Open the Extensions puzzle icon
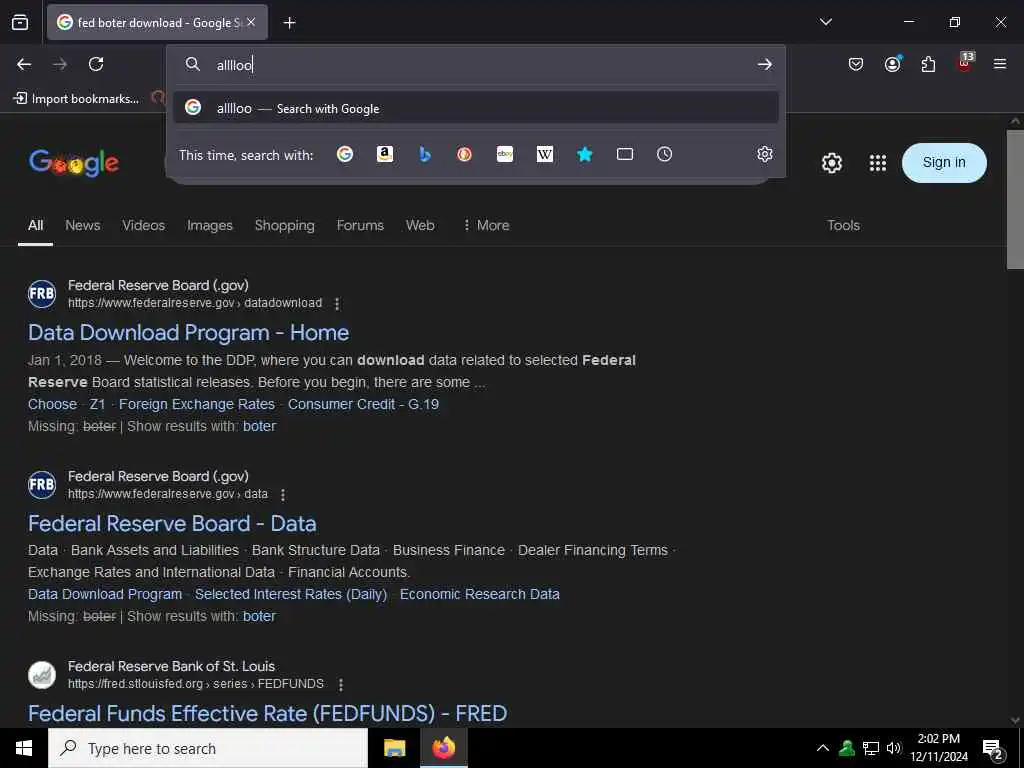The width and height of the screenshot is (1024, 768). click(x=928, y=64)
